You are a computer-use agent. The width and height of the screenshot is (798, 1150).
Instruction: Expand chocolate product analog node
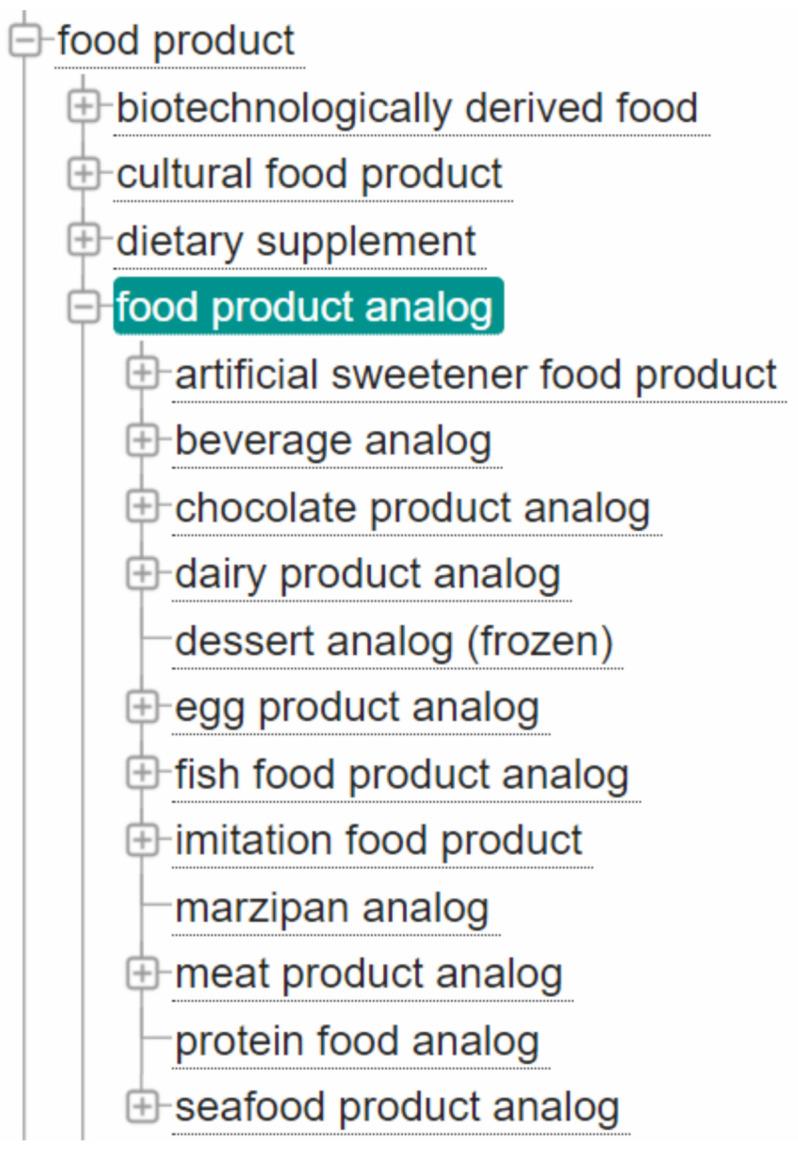point(142,508)
